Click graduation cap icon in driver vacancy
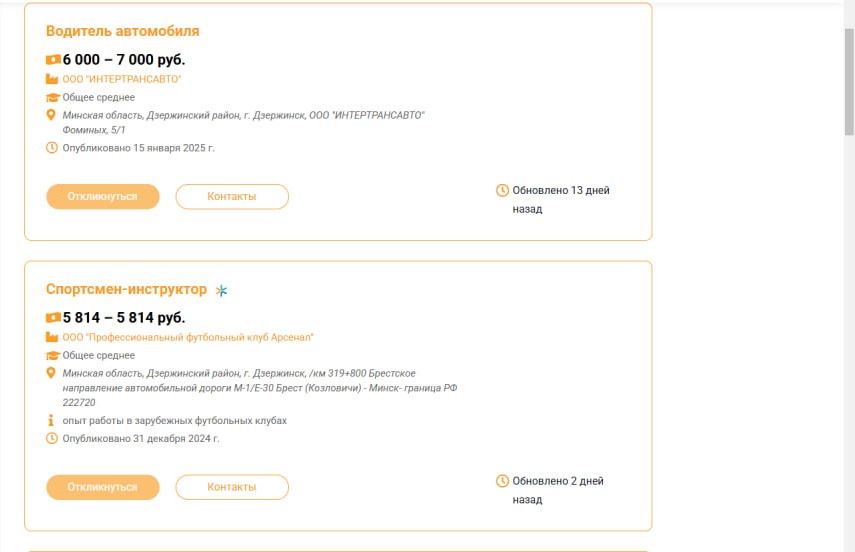The width and height of the screenshot is (855, 552). [x=52, y=97]
